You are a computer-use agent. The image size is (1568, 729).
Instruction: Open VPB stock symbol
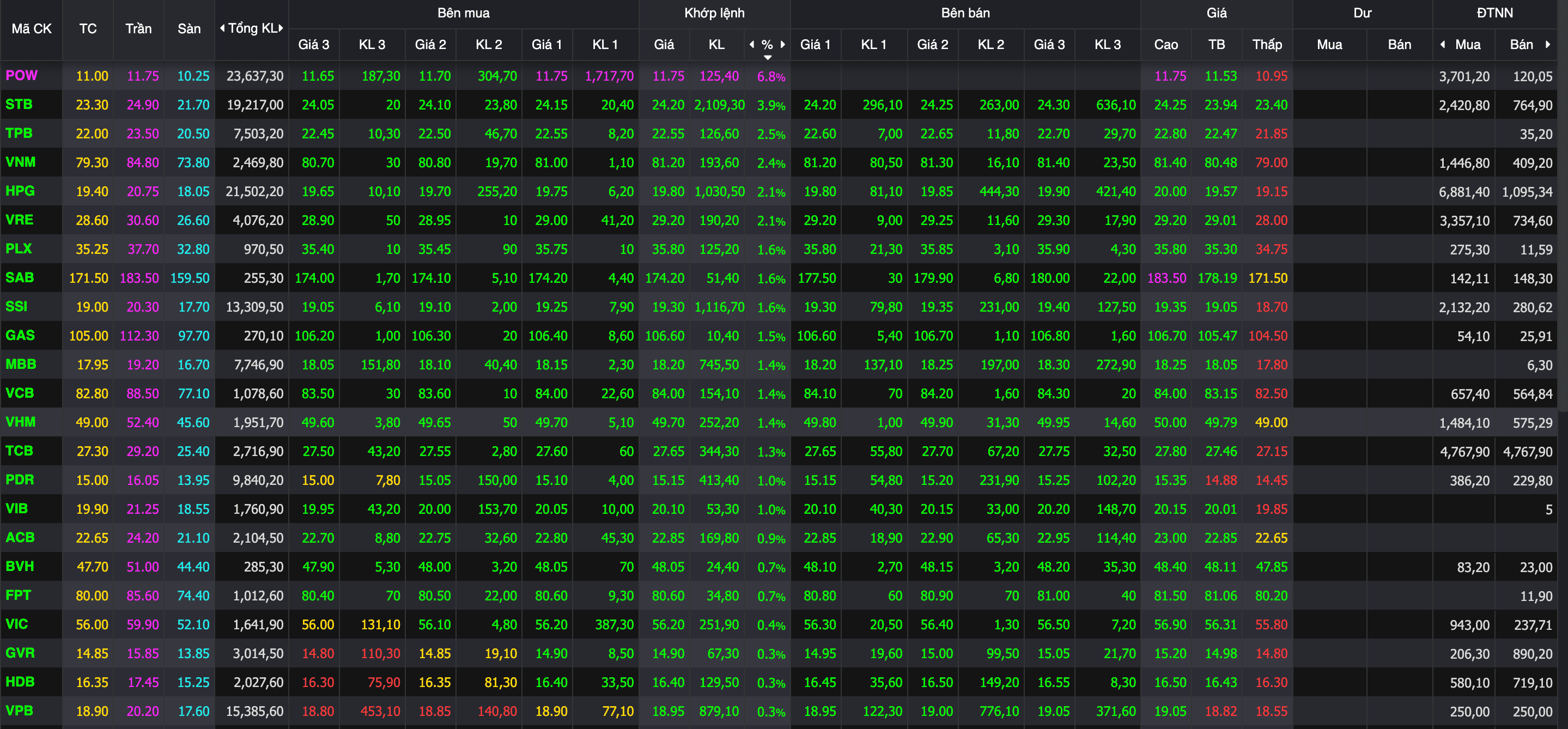coord(20,710)
